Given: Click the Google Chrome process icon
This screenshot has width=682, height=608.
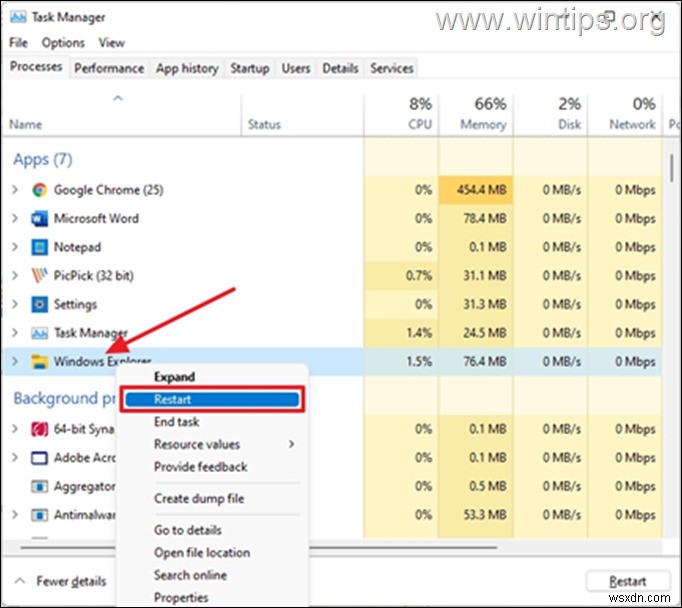Looking at the screenshot, I should pos(40,190).
